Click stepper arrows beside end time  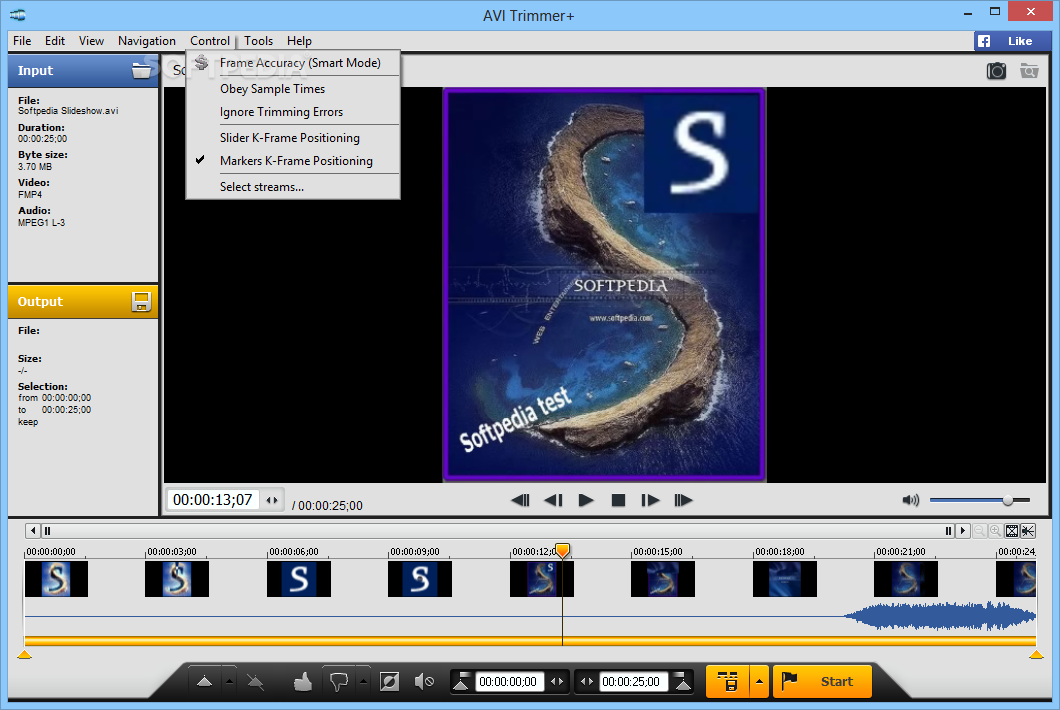click(587, 682)
